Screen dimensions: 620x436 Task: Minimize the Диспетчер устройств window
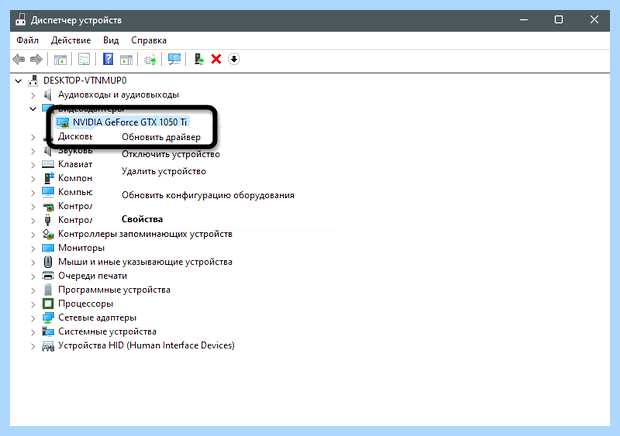[x=524, y=19]
